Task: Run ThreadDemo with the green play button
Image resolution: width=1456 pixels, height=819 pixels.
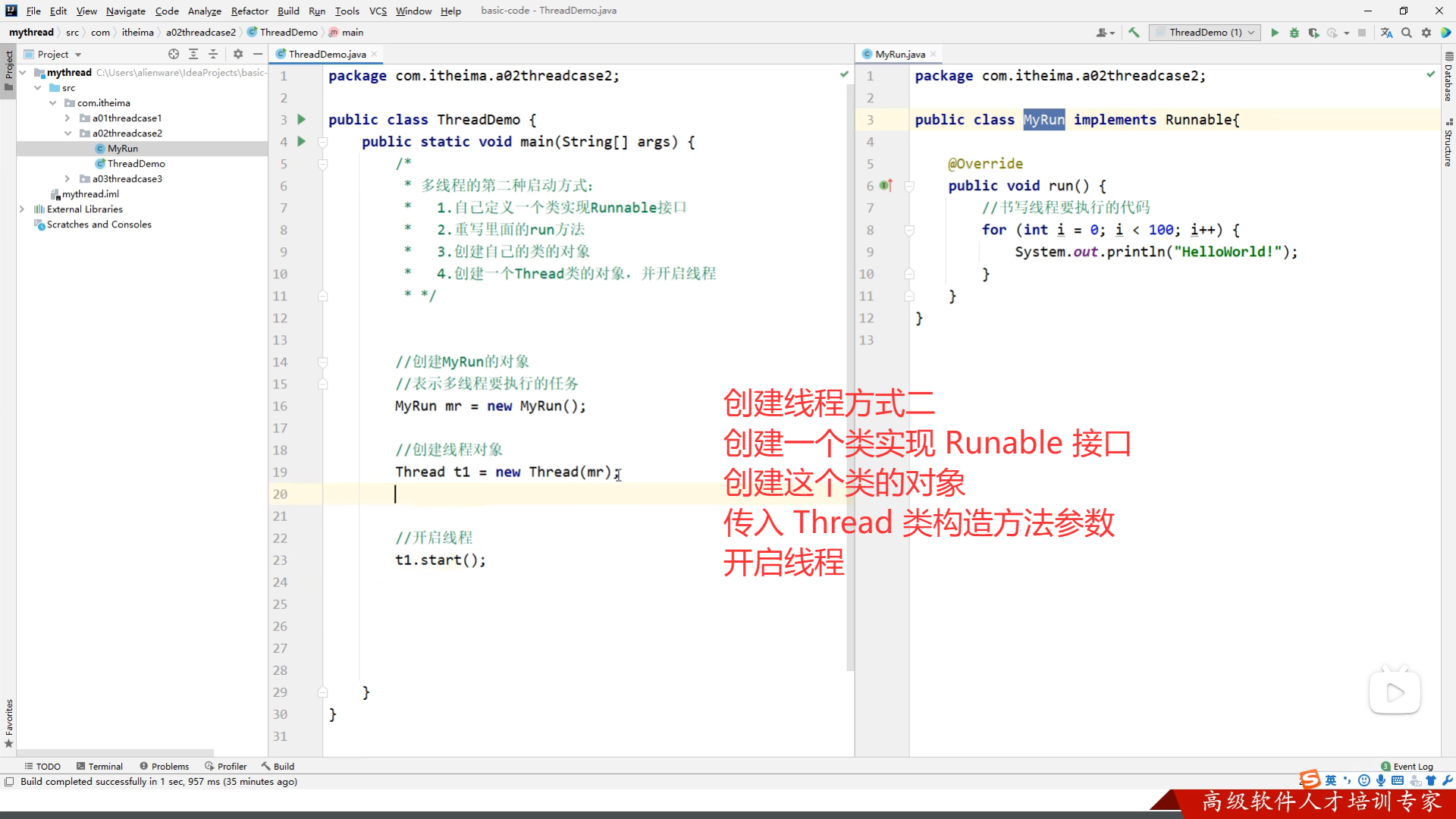Action: (1275, 33)
